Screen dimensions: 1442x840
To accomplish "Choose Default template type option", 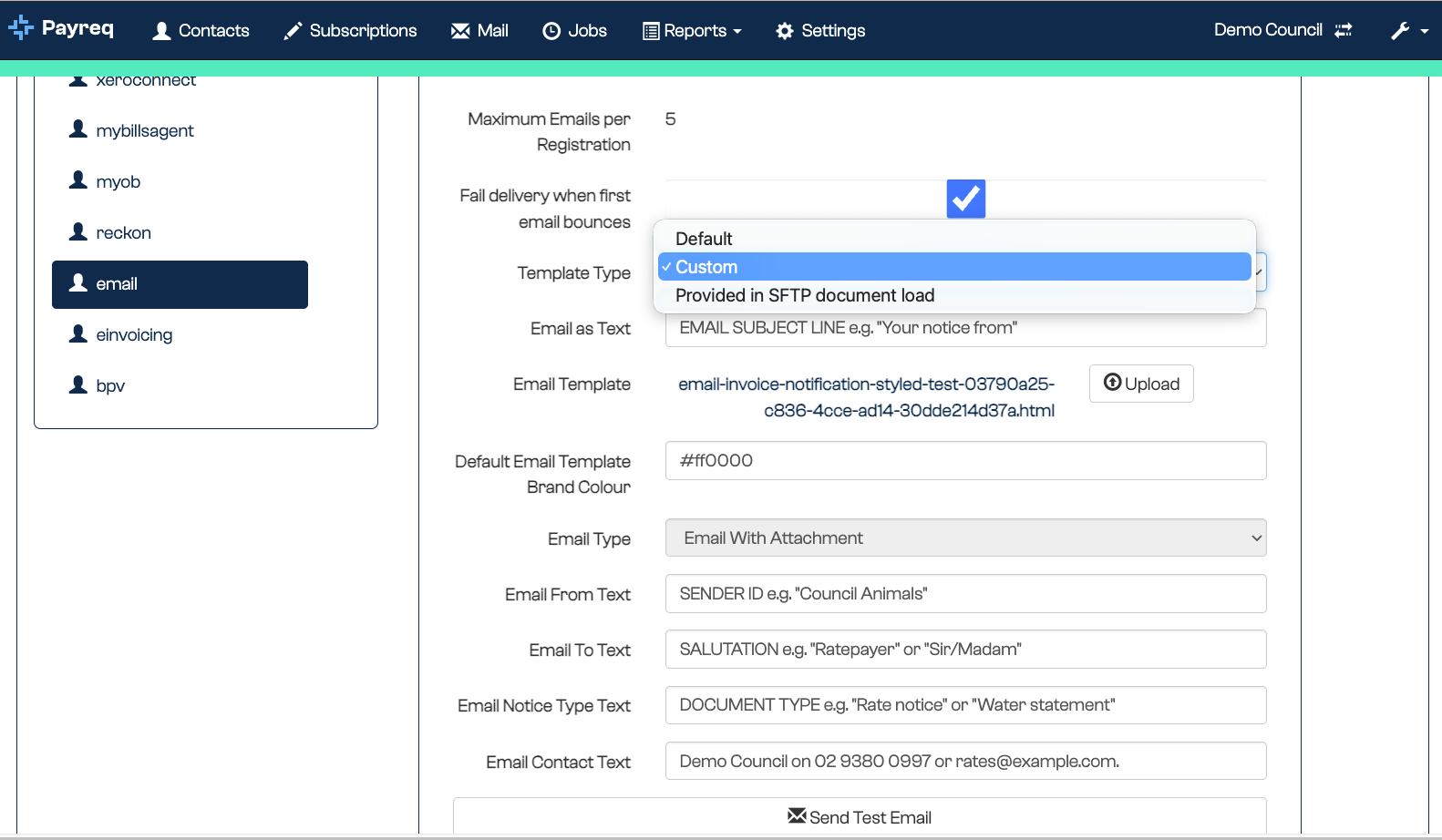I will point(954,239).
